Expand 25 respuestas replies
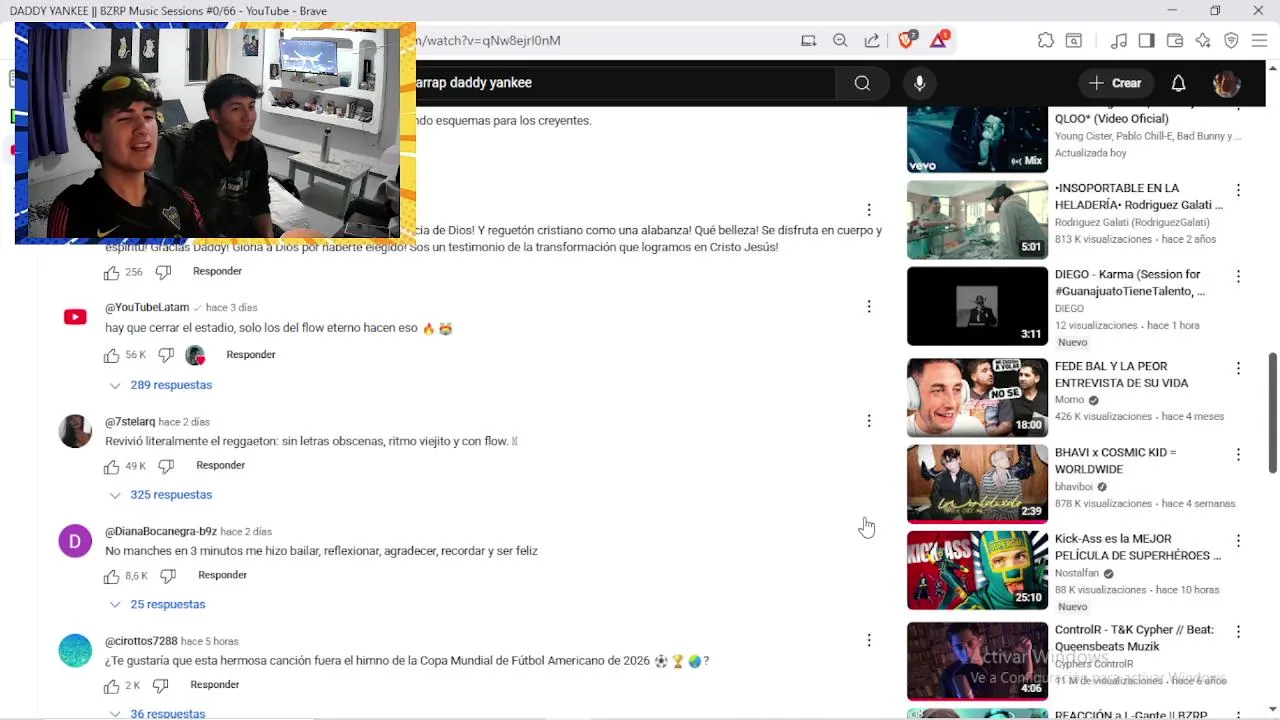The height and width of the screenshot is (720, 1280). [157, 605]
